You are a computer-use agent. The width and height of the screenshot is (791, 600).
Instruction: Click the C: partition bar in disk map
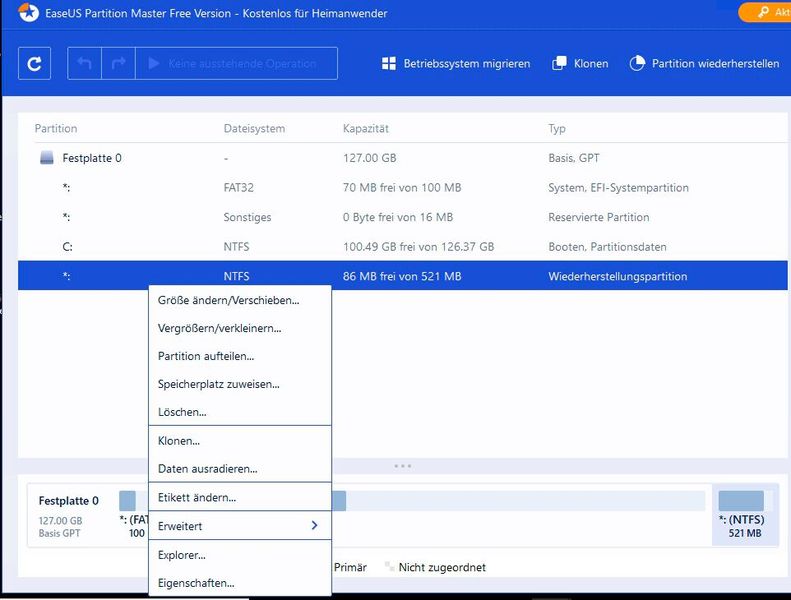coord(520,501)
